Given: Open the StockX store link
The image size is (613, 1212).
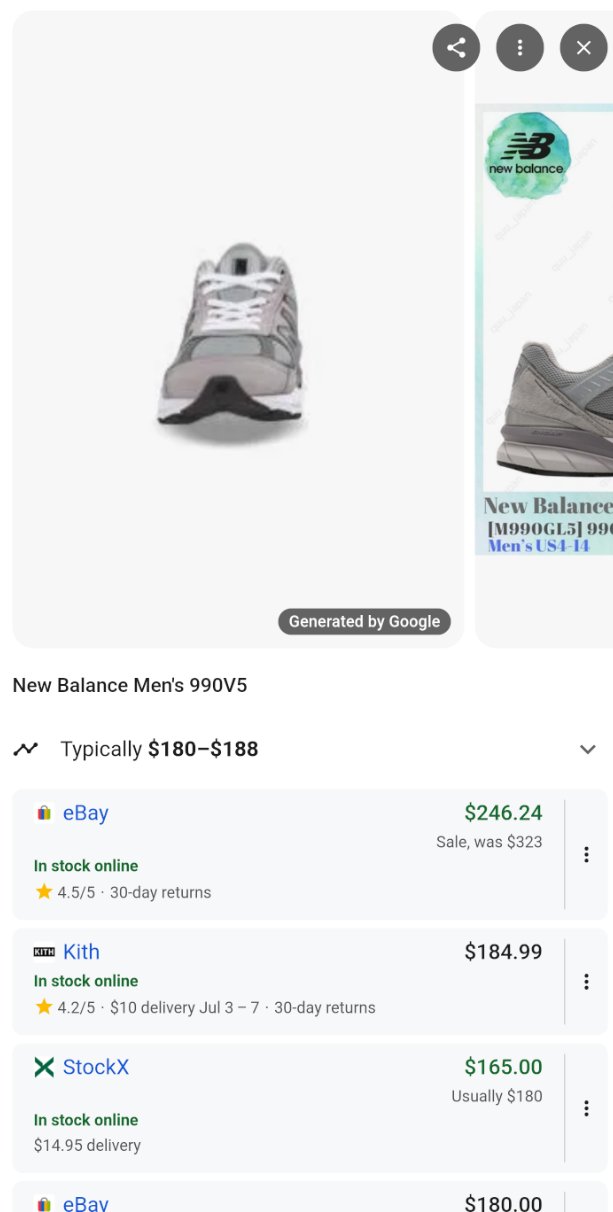Looking at the screenshot, I should (x=96, y=1067).
